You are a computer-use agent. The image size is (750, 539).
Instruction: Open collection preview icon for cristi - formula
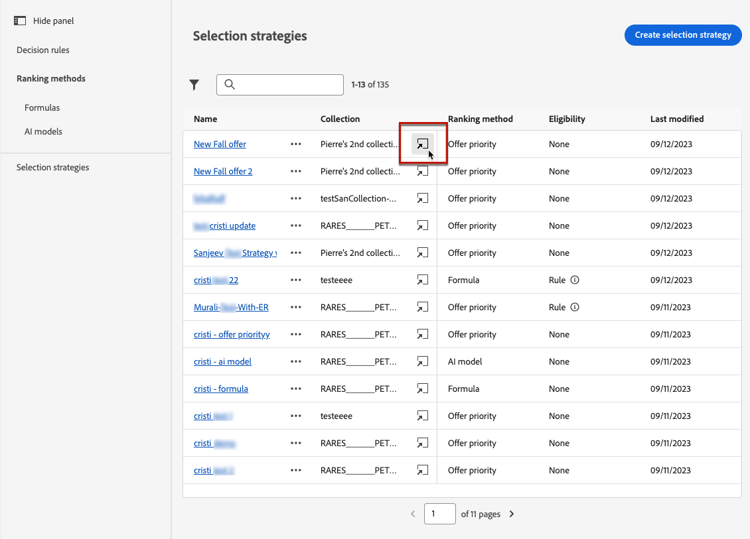[423, 389]
